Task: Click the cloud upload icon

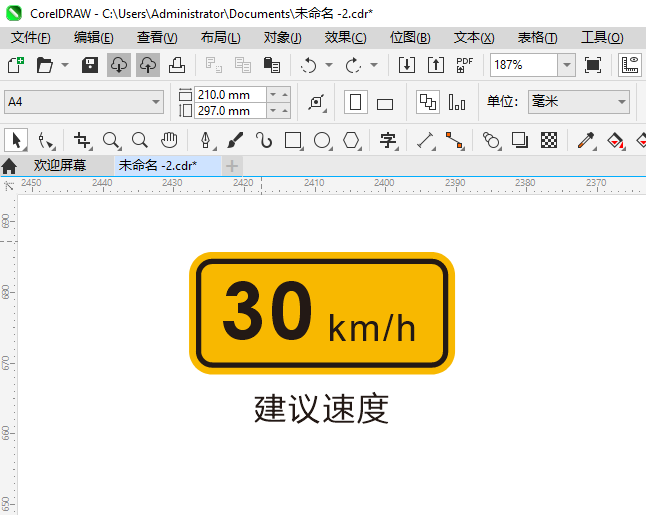Action: [148, 65]
